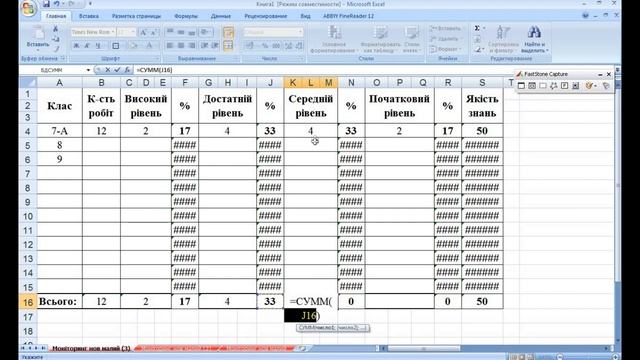
Task: Align text left in the Выравнивание group
Action: click(x=170, y=46)
